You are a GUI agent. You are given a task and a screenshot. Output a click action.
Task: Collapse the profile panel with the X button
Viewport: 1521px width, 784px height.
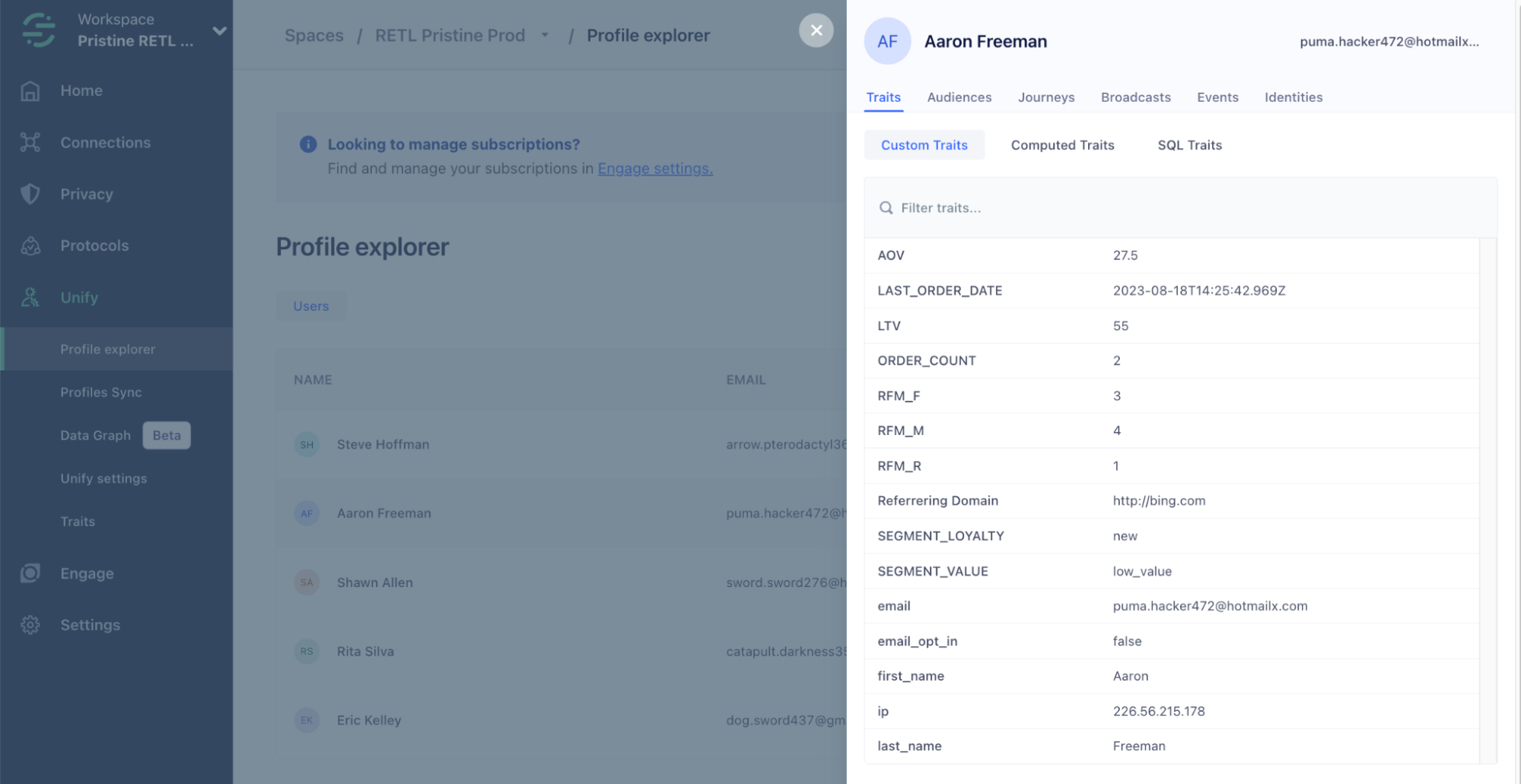tap(816, 30)
